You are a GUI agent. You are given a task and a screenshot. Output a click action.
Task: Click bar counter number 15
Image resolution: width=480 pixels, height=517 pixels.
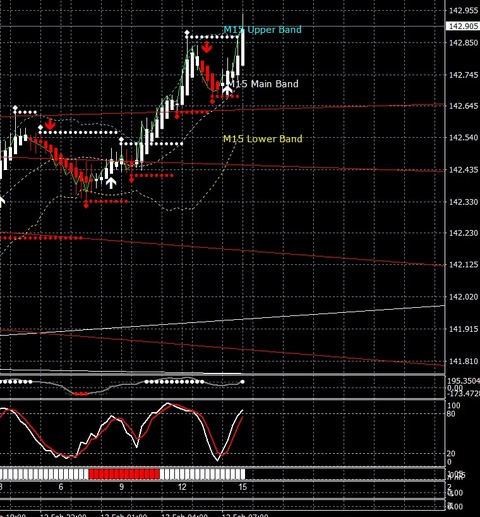(243, 487)
